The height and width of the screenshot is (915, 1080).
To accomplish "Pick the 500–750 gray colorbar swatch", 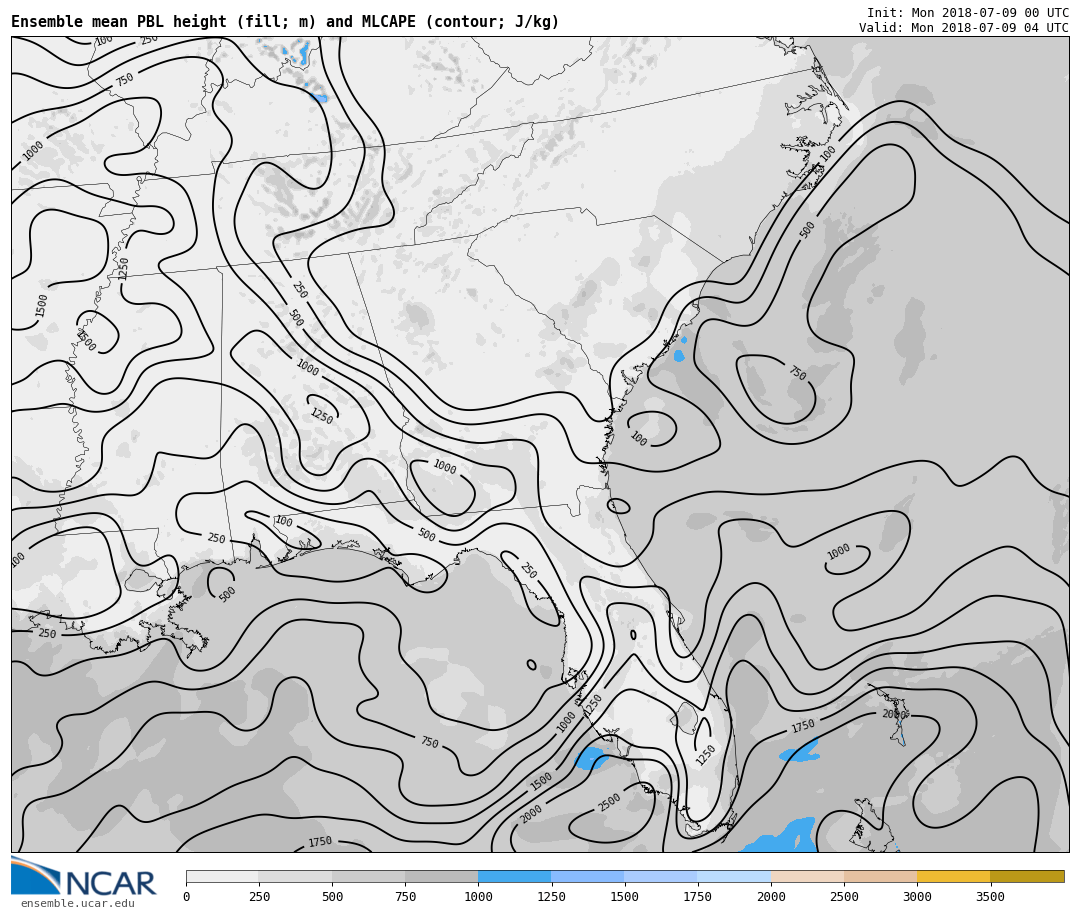I will 368,876.
